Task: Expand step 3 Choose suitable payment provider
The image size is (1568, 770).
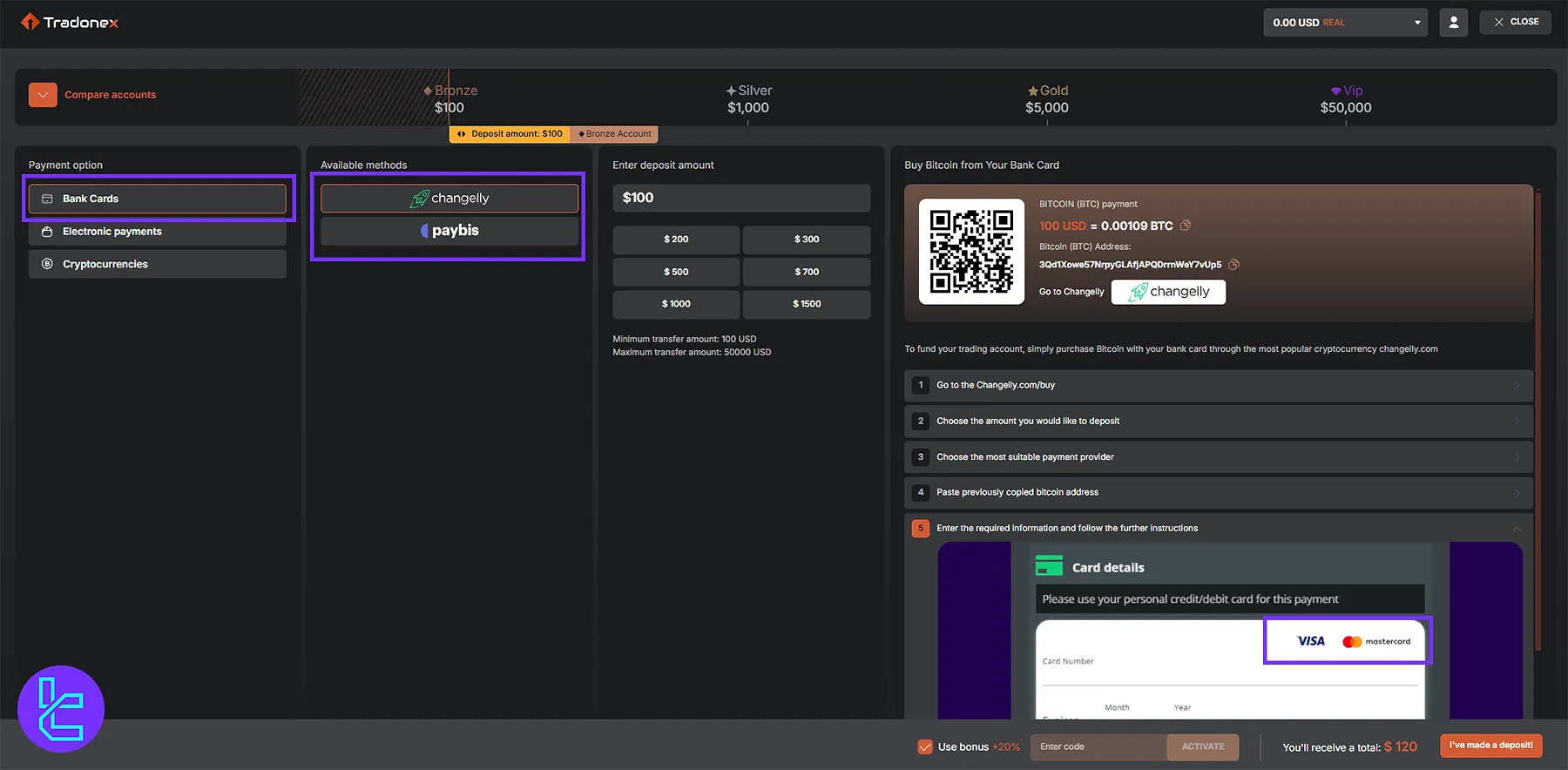Action: pos(1219,456)
